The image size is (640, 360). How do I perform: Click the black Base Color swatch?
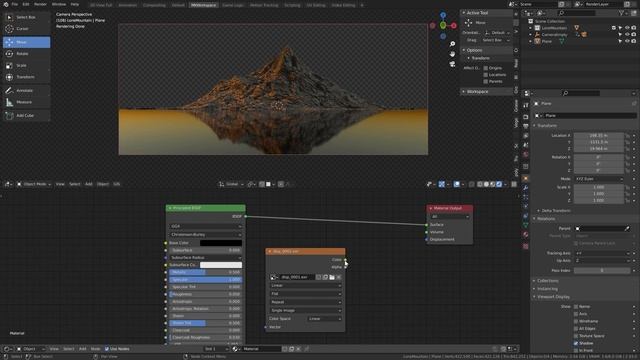(x=221, y=243)
